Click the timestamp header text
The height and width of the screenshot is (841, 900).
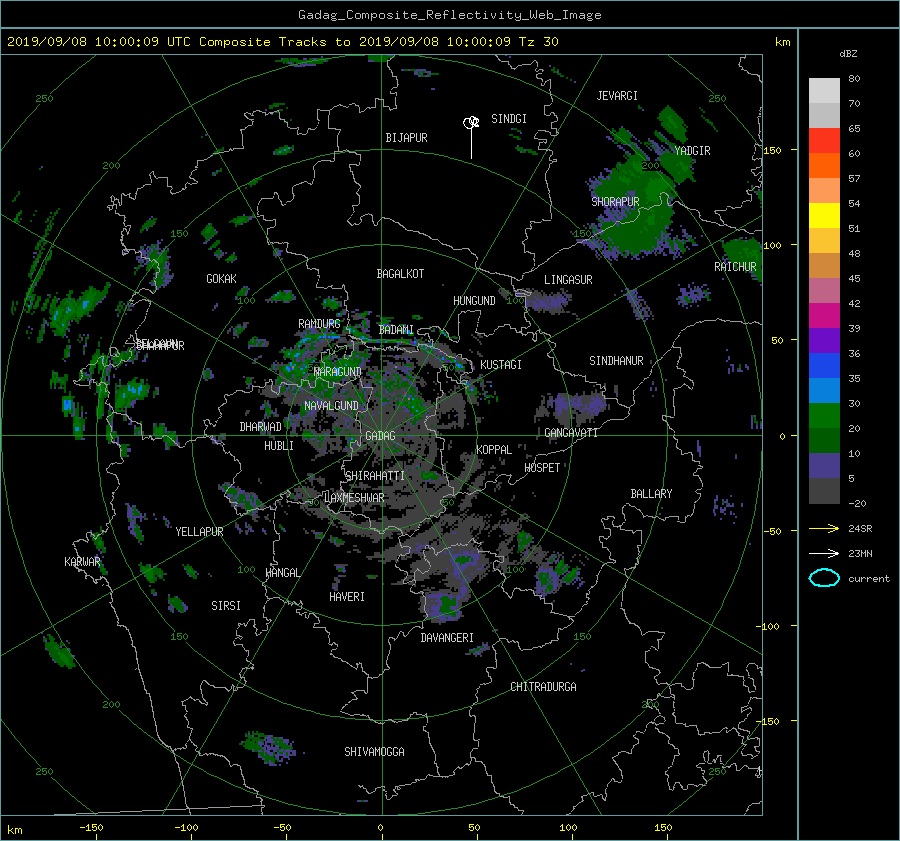coord(282,41)
